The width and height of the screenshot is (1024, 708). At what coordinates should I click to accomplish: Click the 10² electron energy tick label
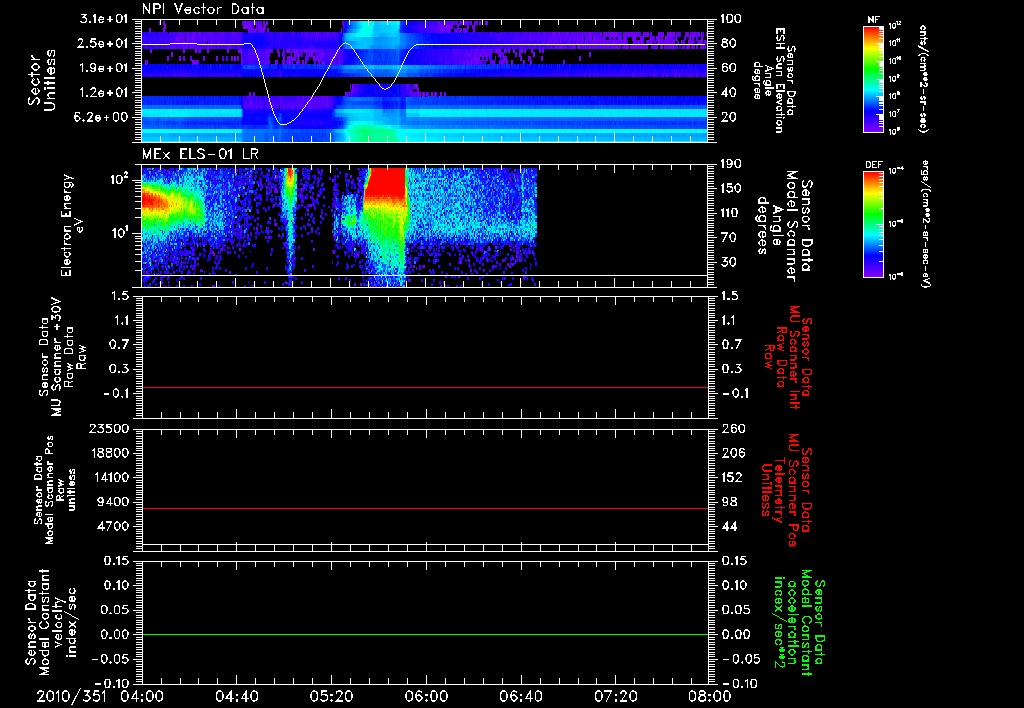pyautogui.click(x=120, y=179)
